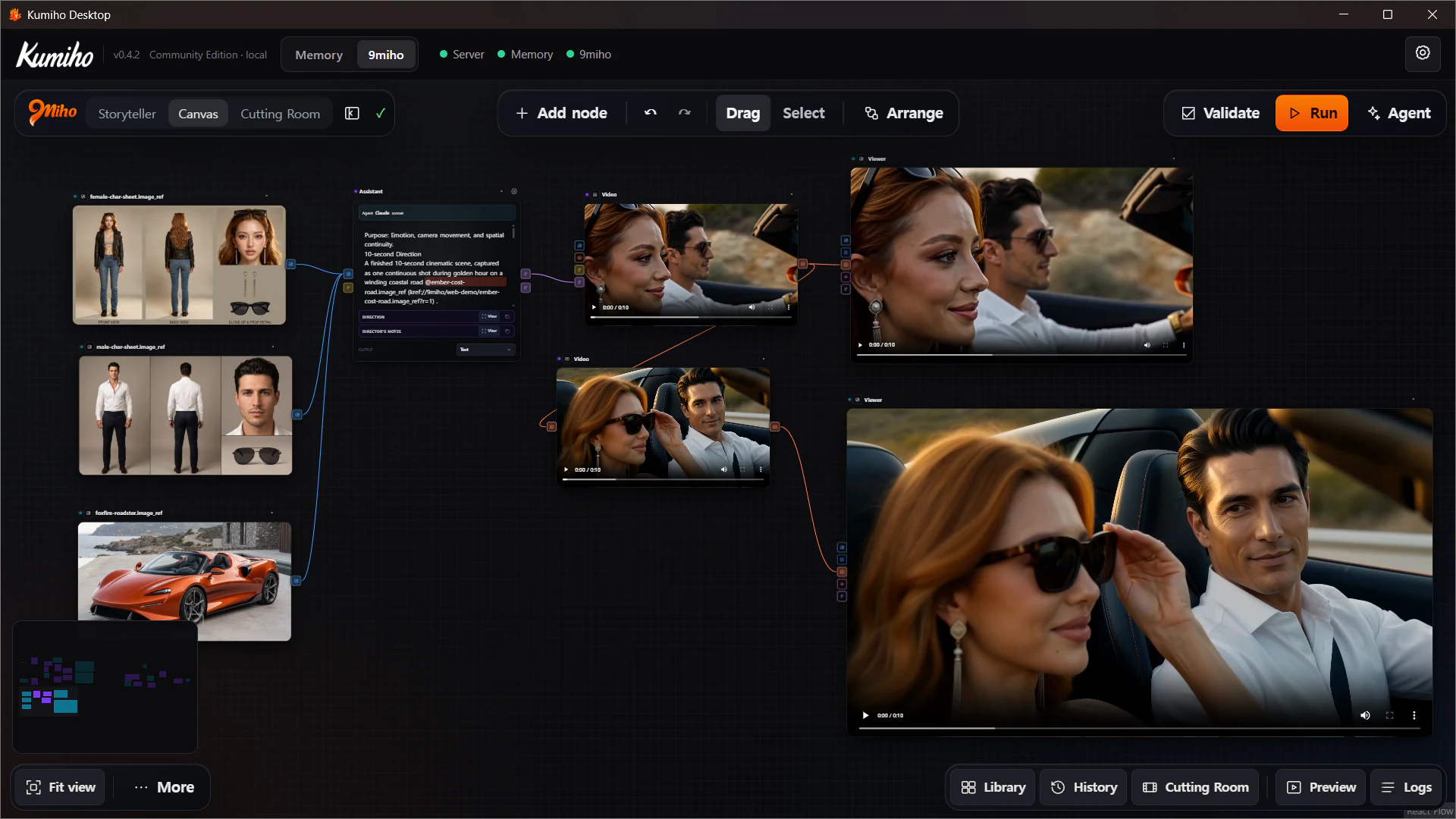Viewport: 1456px width, 819px height.
Task: Select the Canvas tab
Action: point(198,114)
